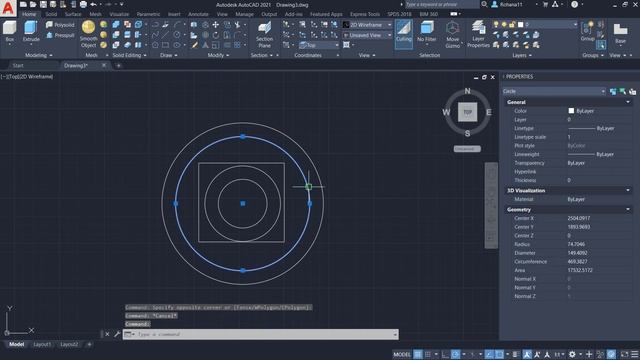This screenshot has width=640, height=360.
Task: Toggle polar tracking in status bar
Action: tap(456, 354)
